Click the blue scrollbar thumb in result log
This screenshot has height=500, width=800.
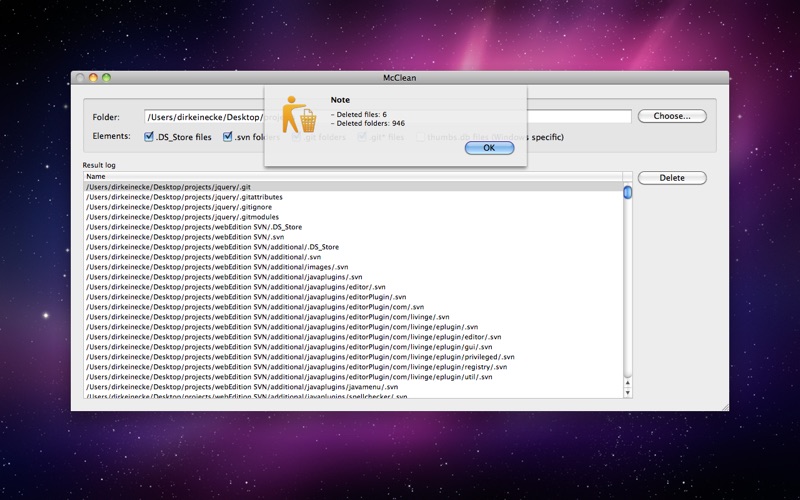pos(628,192)
